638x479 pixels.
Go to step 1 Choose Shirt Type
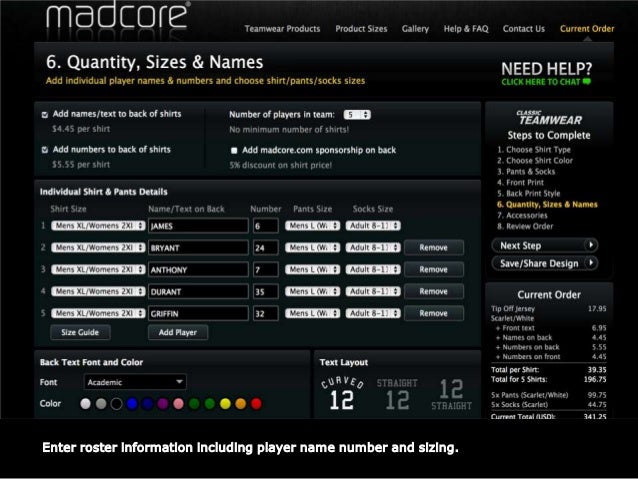534,150
